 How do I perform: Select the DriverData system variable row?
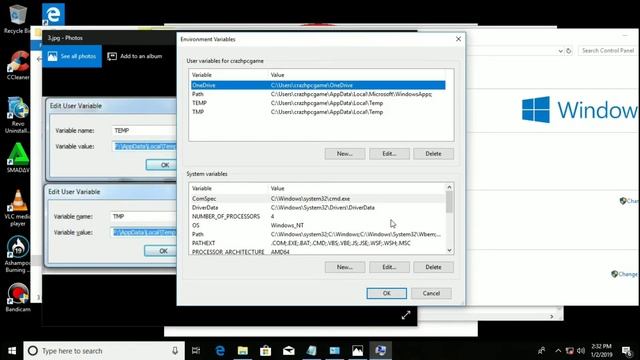coord(318,207)
